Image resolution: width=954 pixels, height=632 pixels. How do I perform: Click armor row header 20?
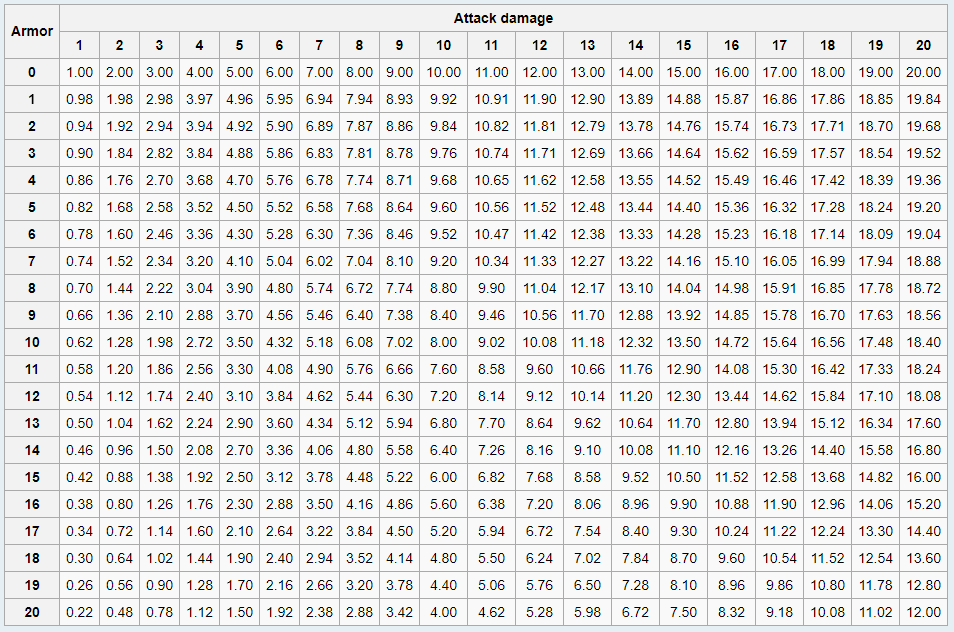click(32, 612)
